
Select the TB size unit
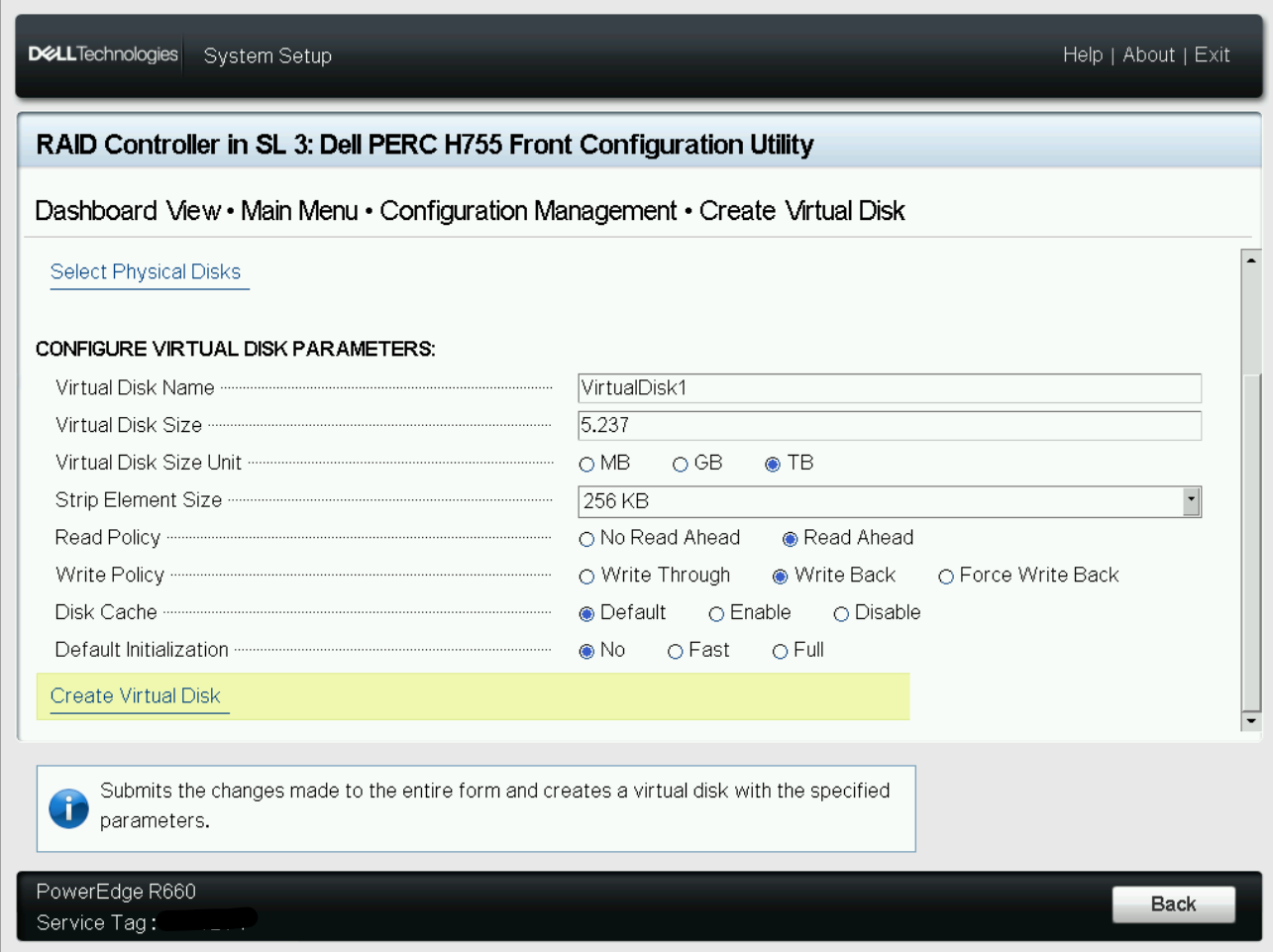point(773,464)
